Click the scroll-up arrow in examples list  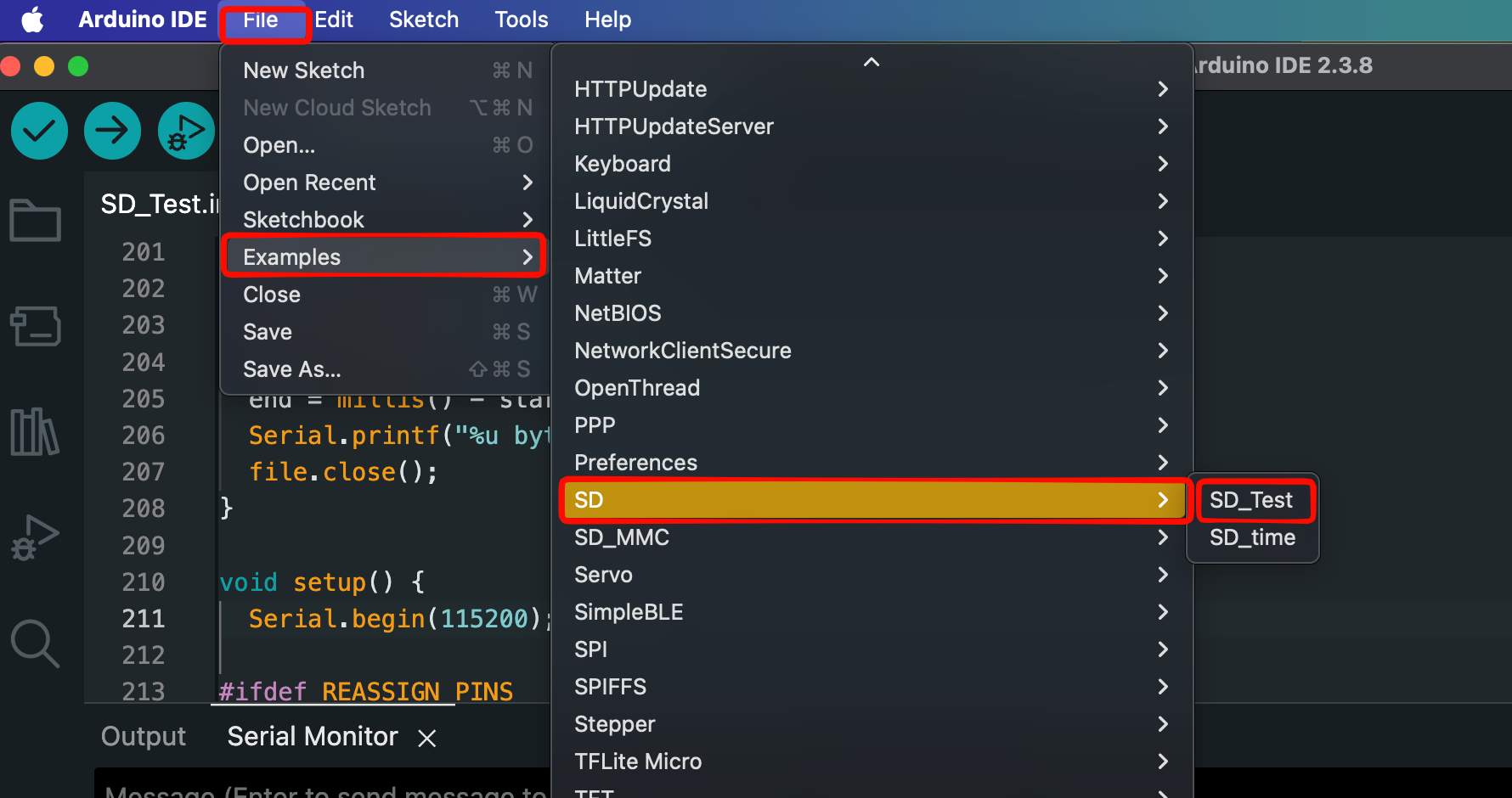pyautogui.click(x=872, y=62)
